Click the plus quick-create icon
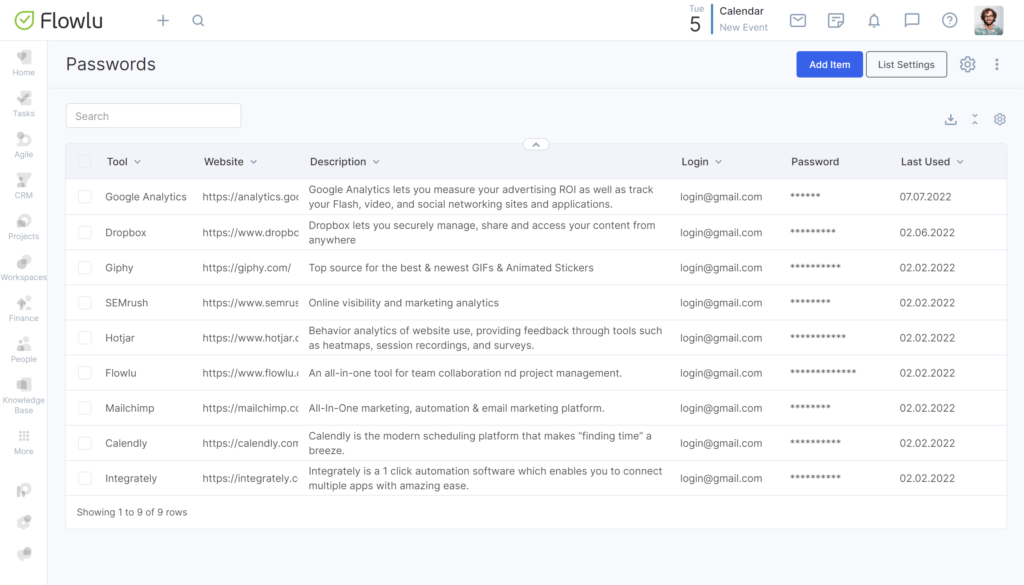1024x585 pixels. point(163,21)
